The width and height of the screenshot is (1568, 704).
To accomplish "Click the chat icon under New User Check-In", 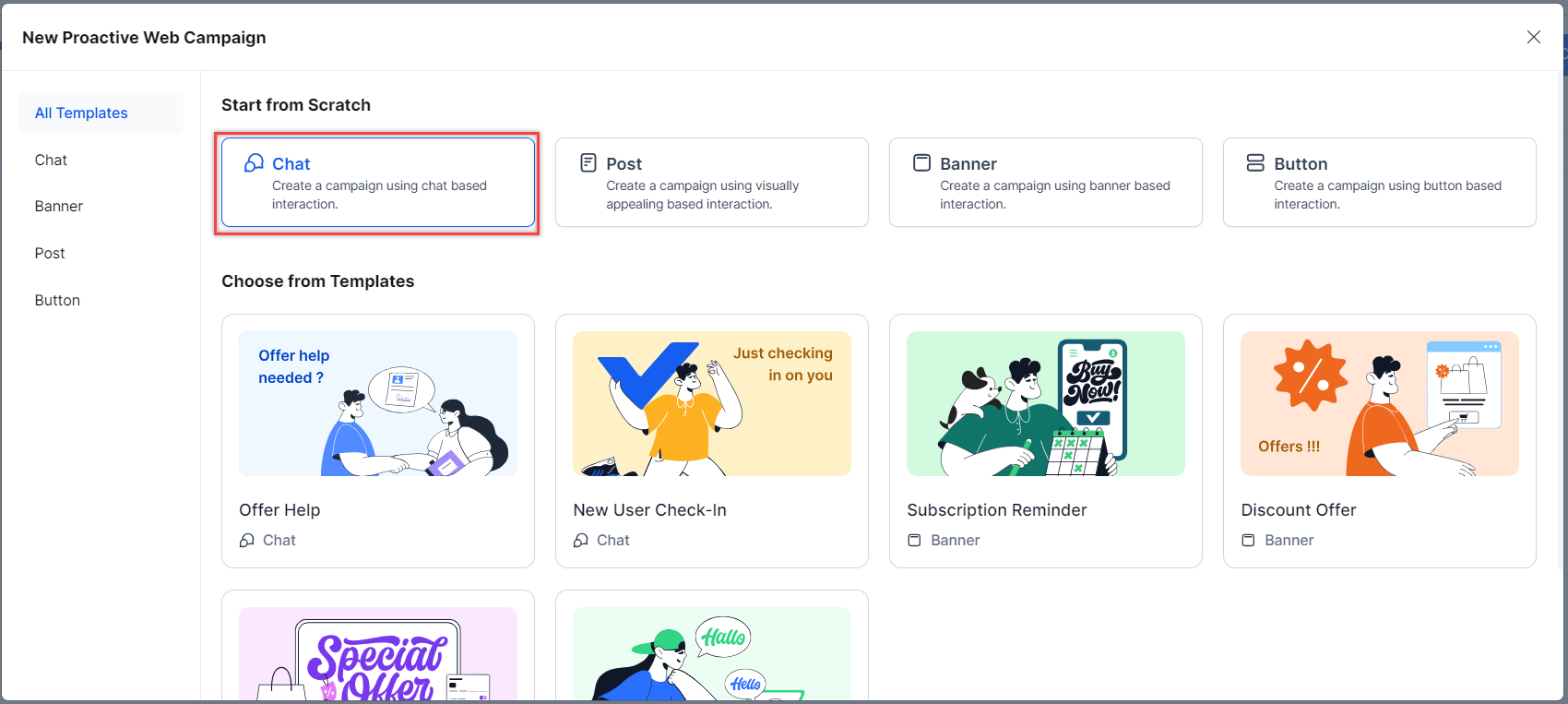I will [581, 541].
